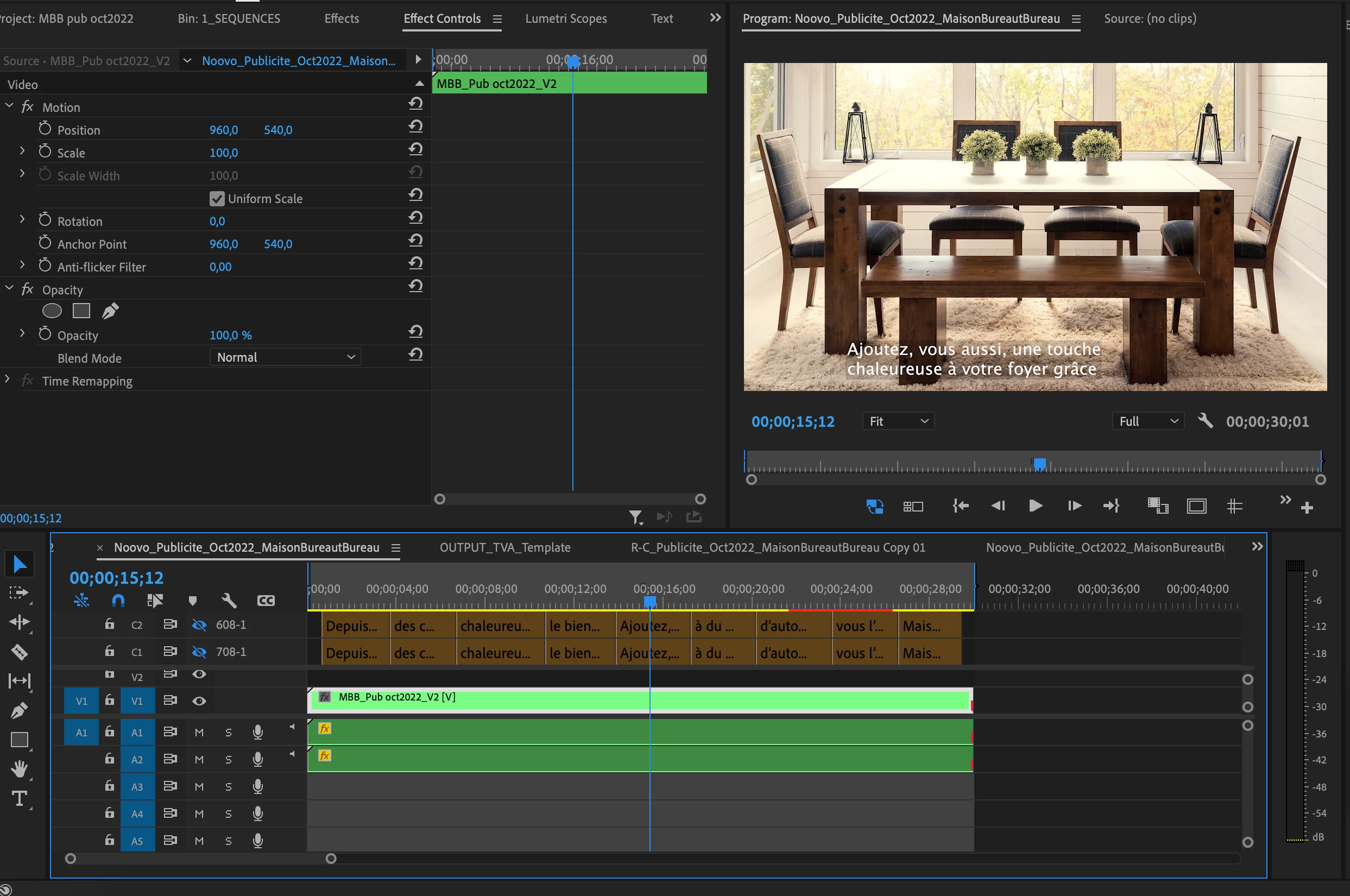
Task: Uncheck the Uniform Scale checkbox
Action: coord(217,199)
